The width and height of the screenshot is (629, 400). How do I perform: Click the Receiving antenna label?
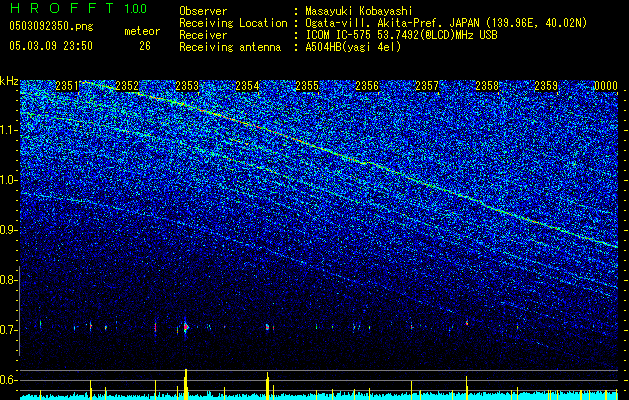coord(230,47)
